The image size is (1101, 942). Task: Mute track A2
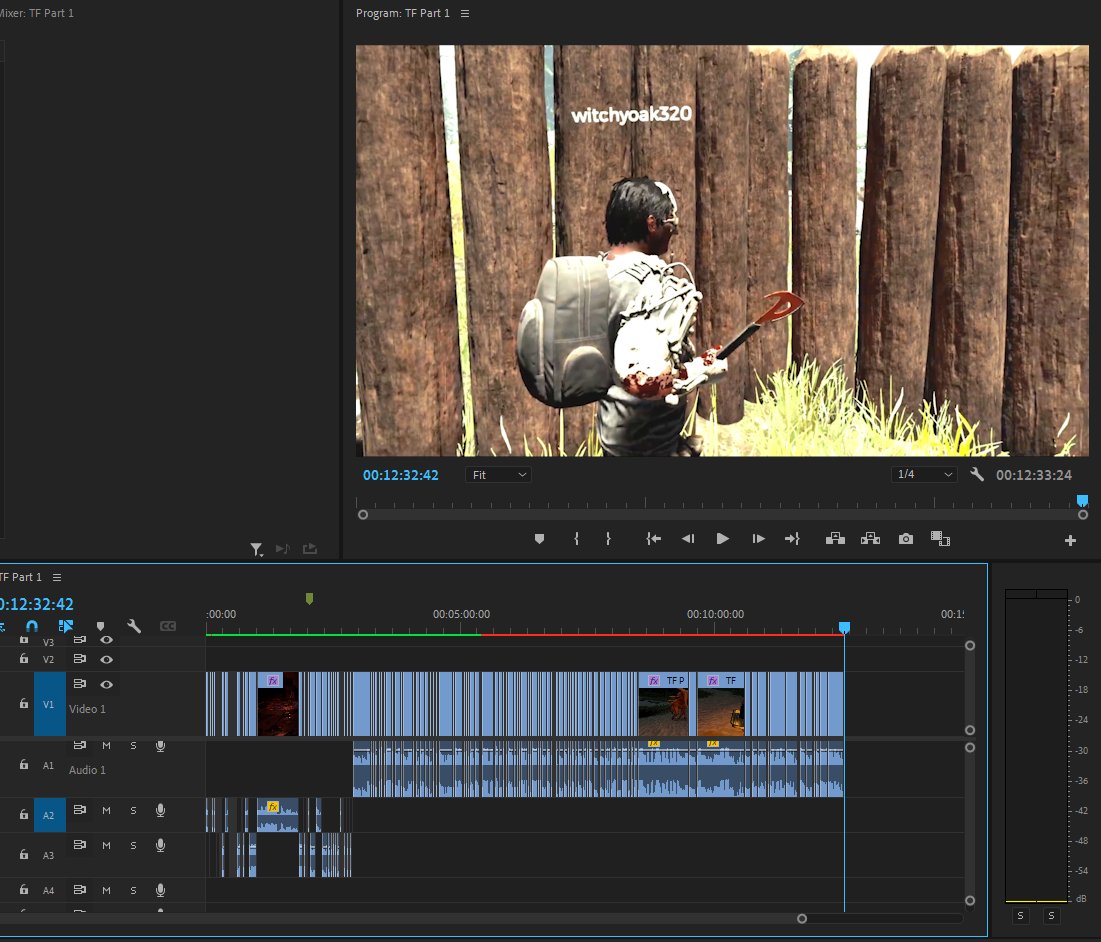pos(106,811)
